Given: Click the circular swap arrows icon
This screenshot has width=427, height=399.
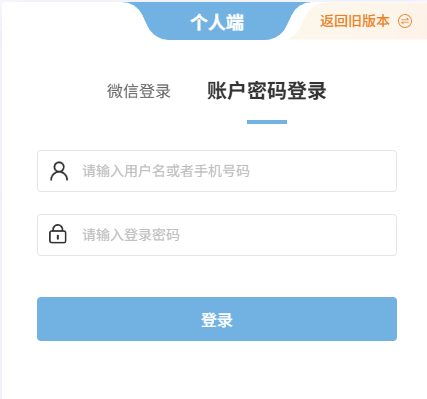Looking at the screenshot, I should coord(405,21).
